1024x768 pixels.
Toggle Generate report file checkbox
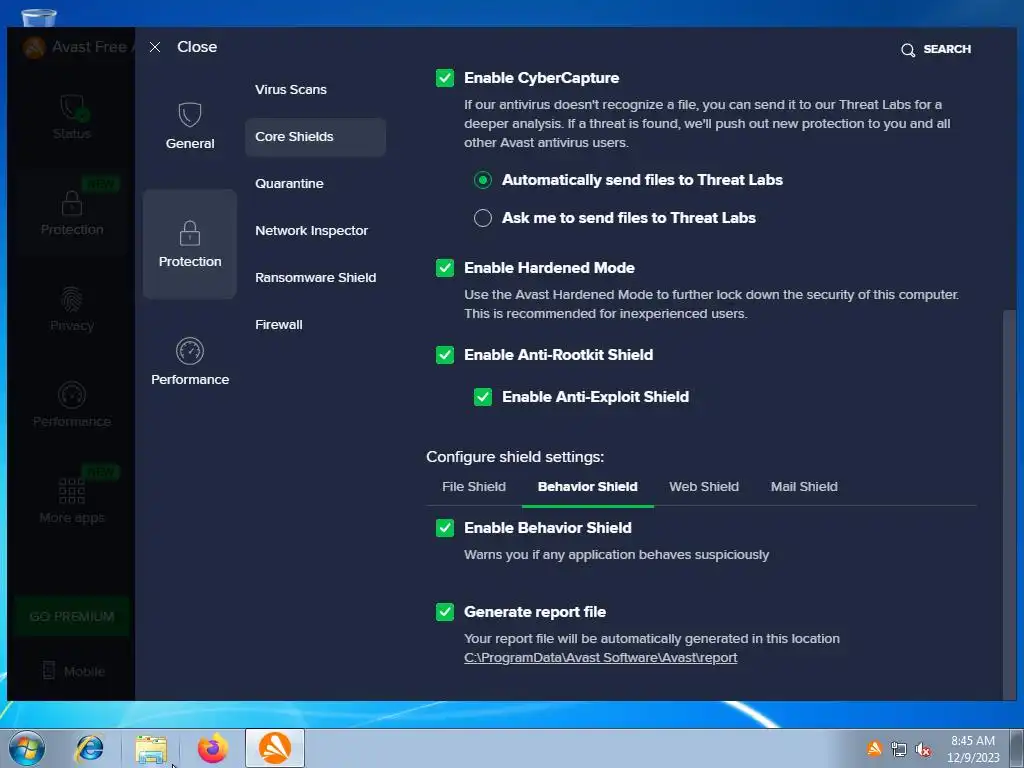445,612
